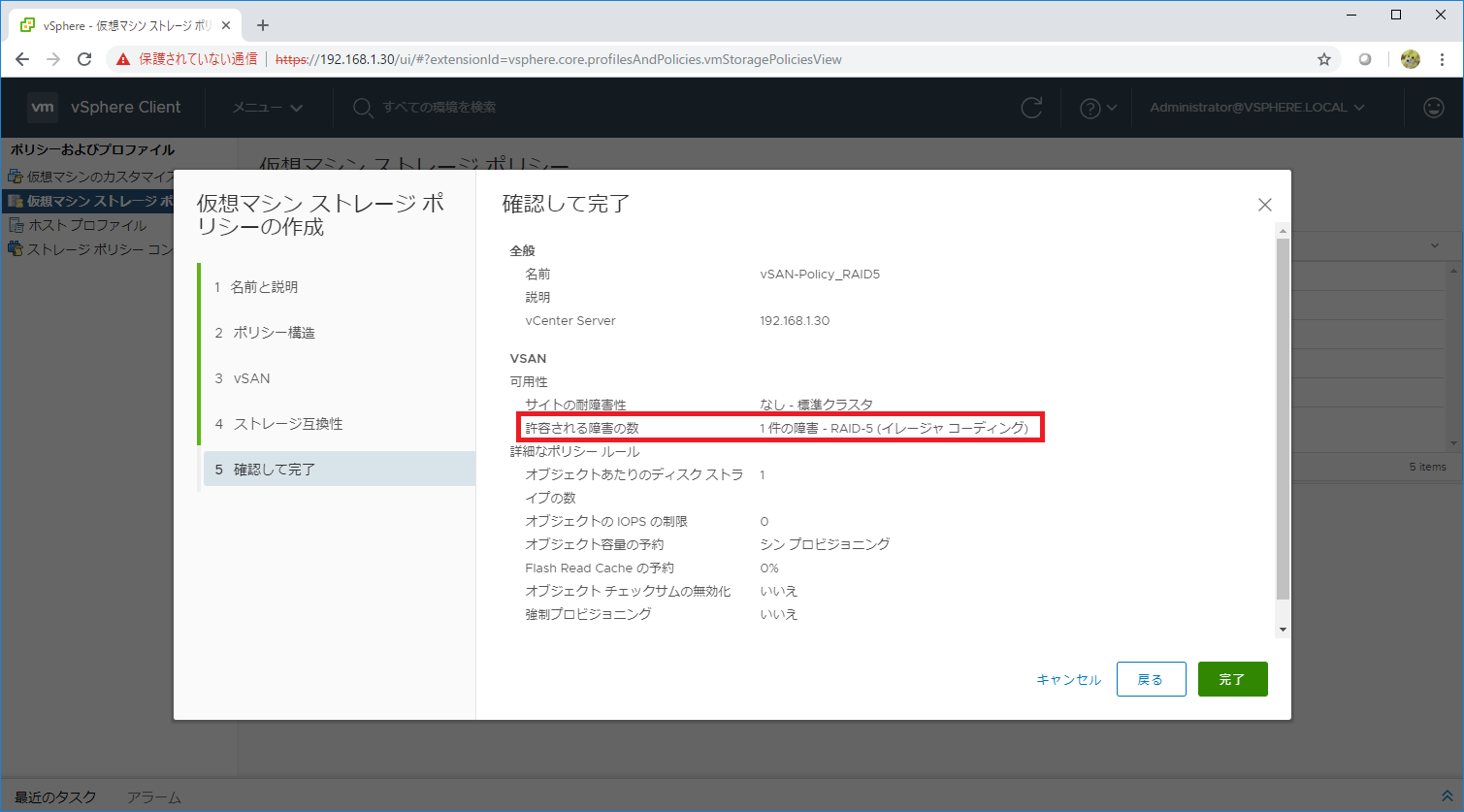1464x812 pixels.
Task: Select wizard step 5 確認して完了
Action: pyautogui.click(x=338, y=470)
